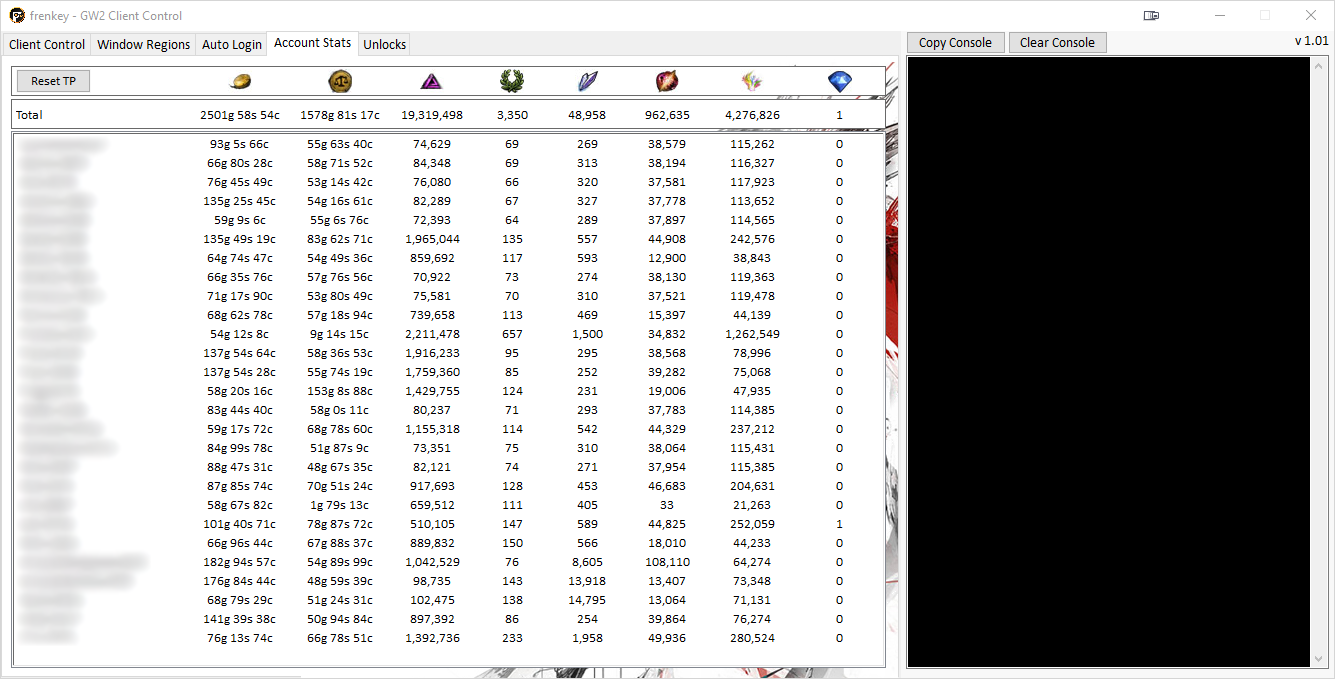Click the red orb currency icon
The height and width of the screenshot is (679, 1335).
pos(667,82)
